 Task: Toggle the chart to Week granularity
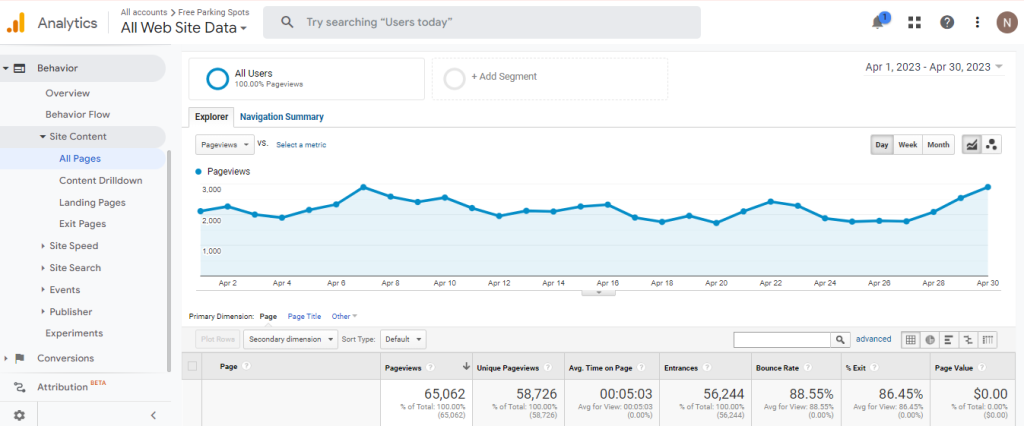907,145
